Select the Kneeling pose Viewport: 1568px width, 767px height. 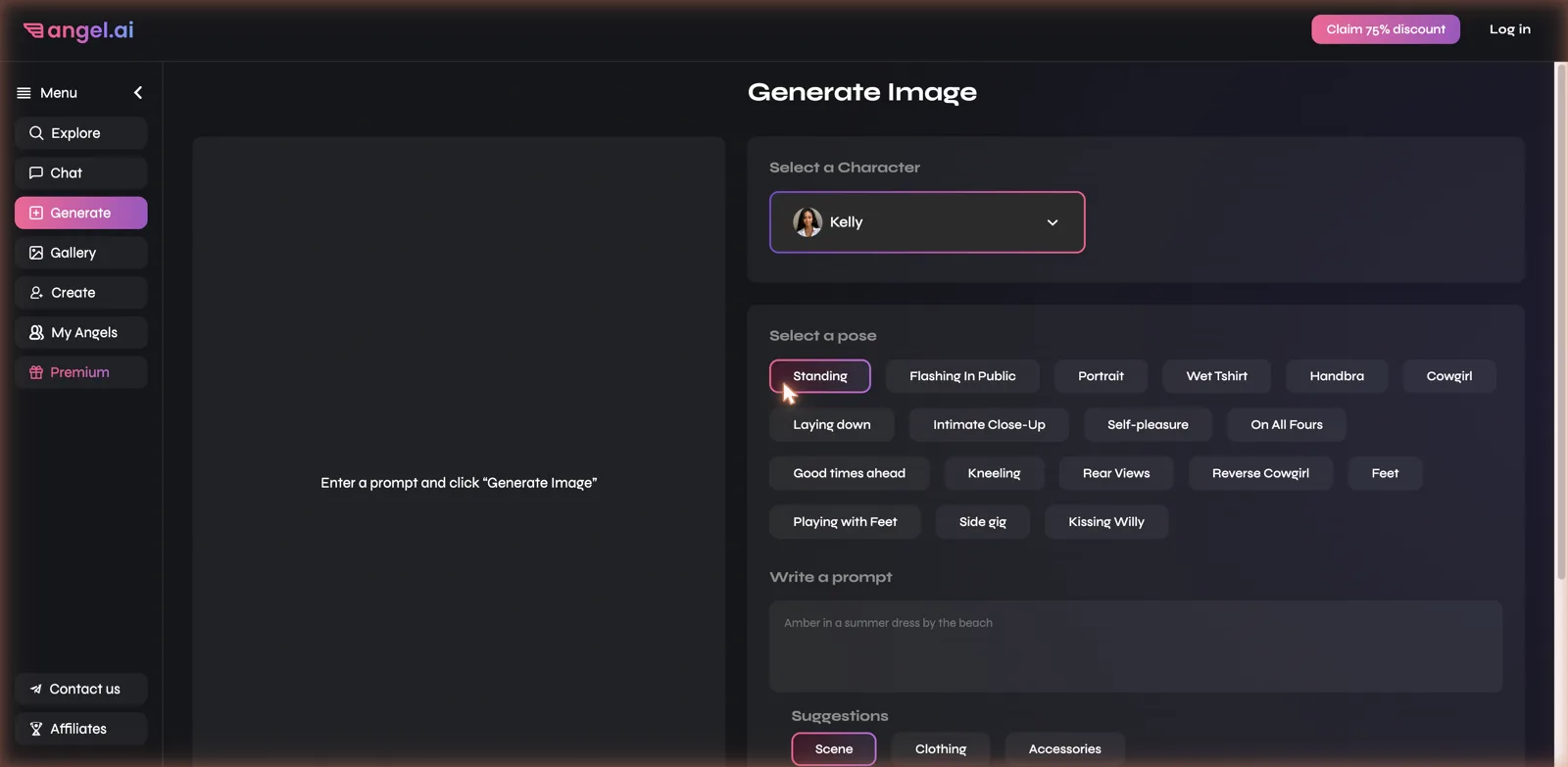[x=994, y=474]
